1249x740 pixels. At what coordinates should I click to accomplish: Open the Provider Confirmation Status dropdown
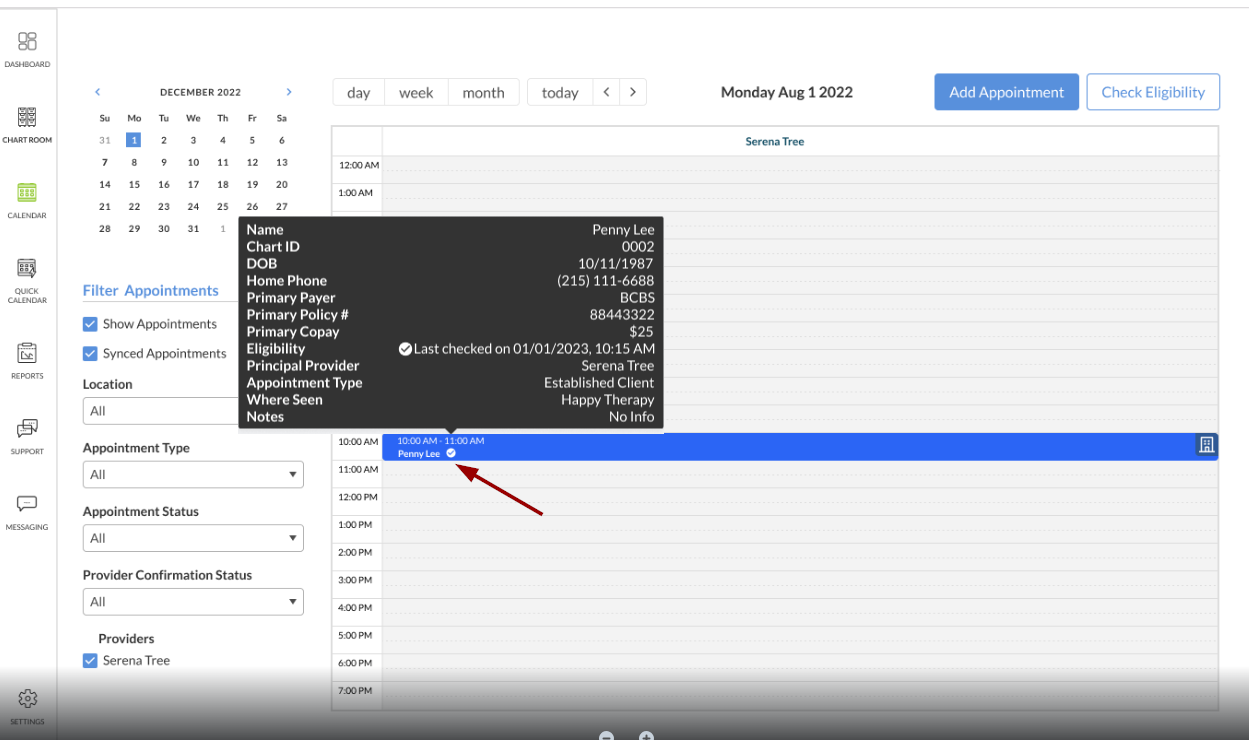(x=193, y=602)
